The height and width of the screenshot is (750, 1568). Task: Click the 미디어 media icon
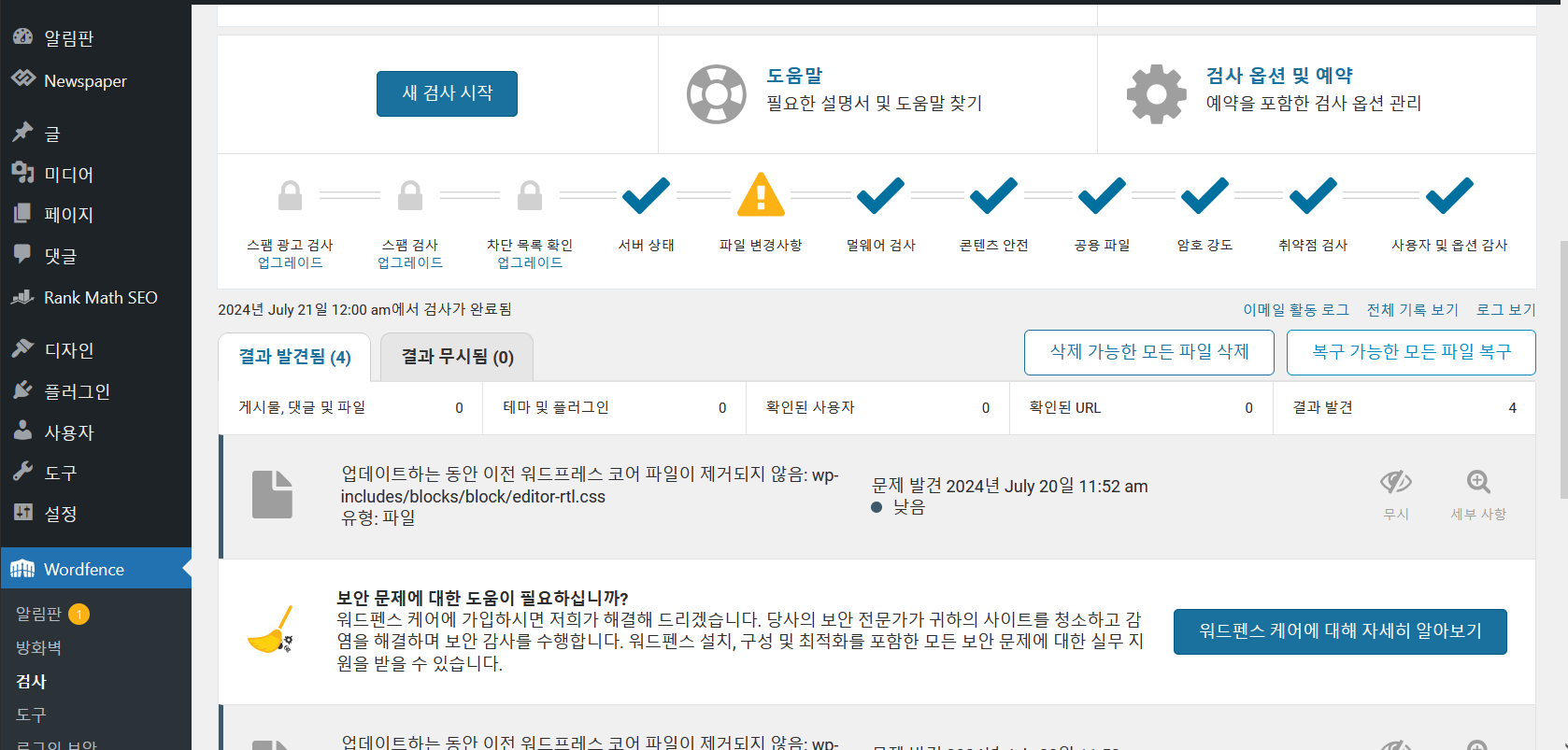click(23, 173)
